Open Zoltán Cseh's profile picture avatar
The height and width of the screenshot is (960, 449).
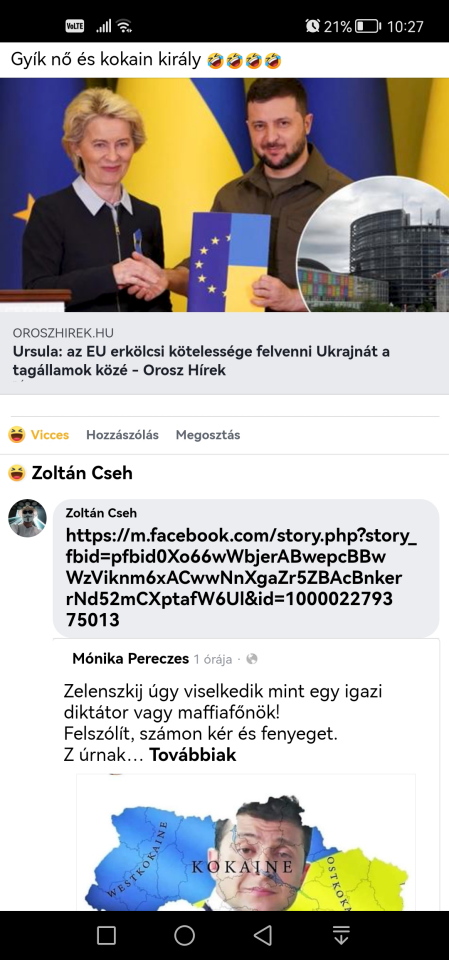27,518
